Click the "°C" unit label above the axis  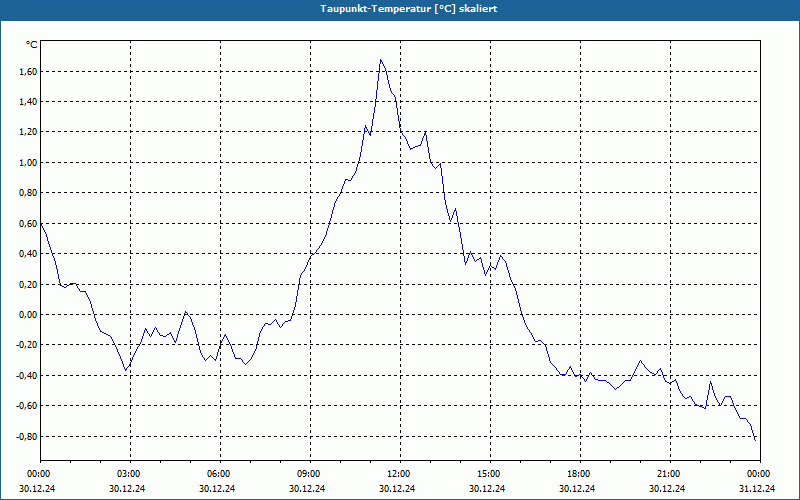coord(32,45)
